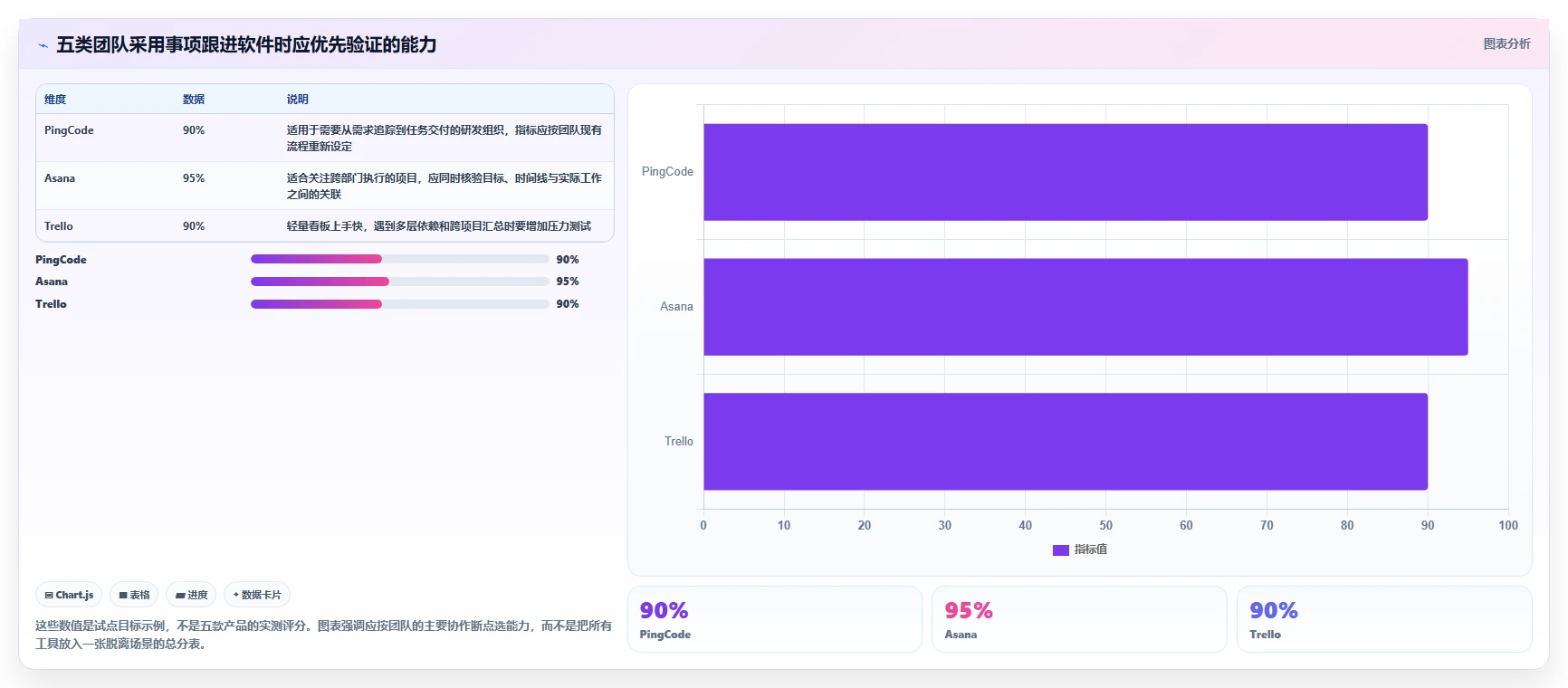The width and height of the screenshot is (1568, 688).
Task: Click the Asana label beside the progress bars
Action: pyautogui.click(x=52, y=282)
